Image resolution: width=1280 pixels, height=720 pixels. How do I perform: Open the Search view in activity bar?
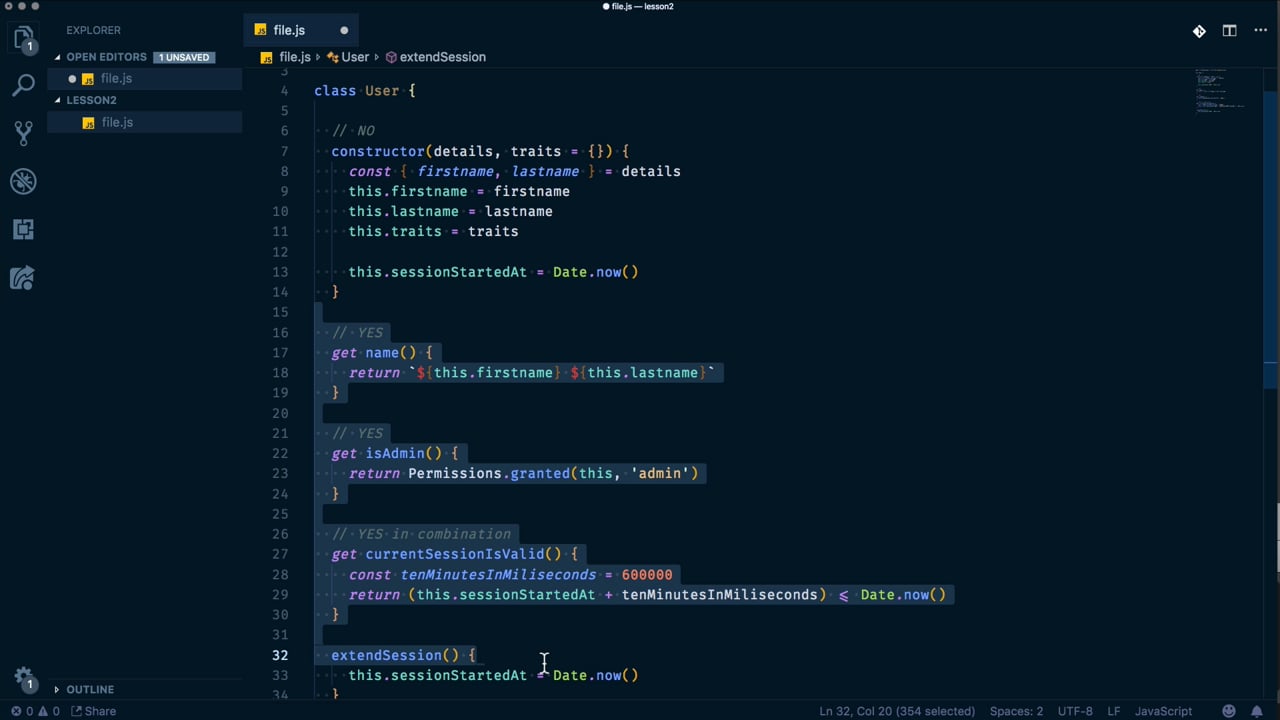coord(23,84)
